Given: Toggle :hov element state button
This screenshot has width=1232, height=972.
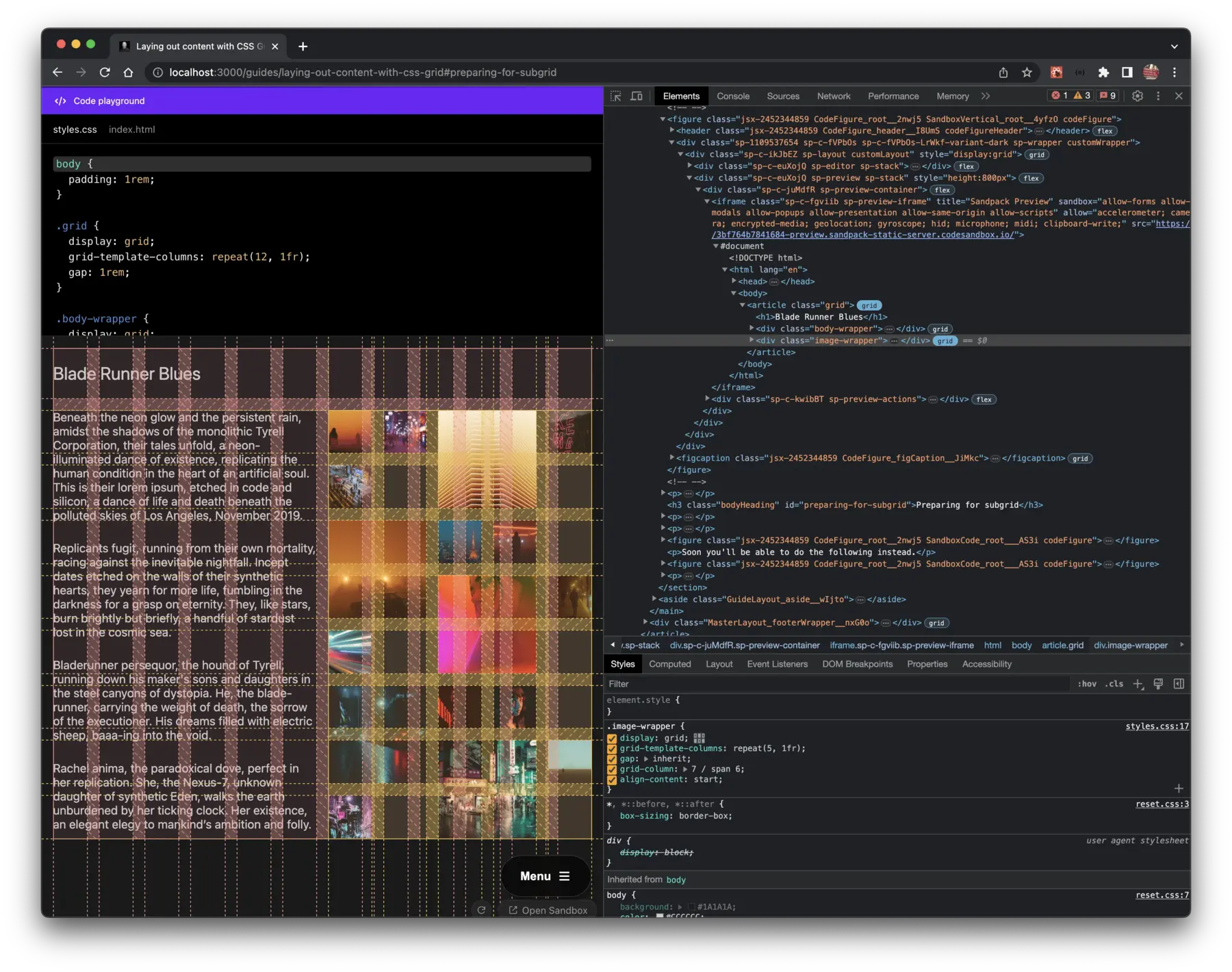Looking at the screenshot, I should click(x=1087, y=684).
